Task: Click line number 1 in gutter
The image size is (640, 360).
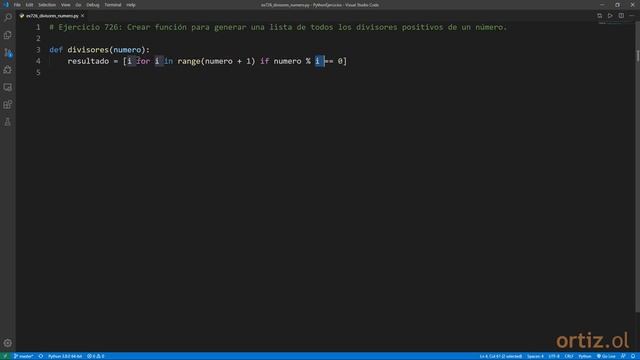Action: tap(38, 27)
